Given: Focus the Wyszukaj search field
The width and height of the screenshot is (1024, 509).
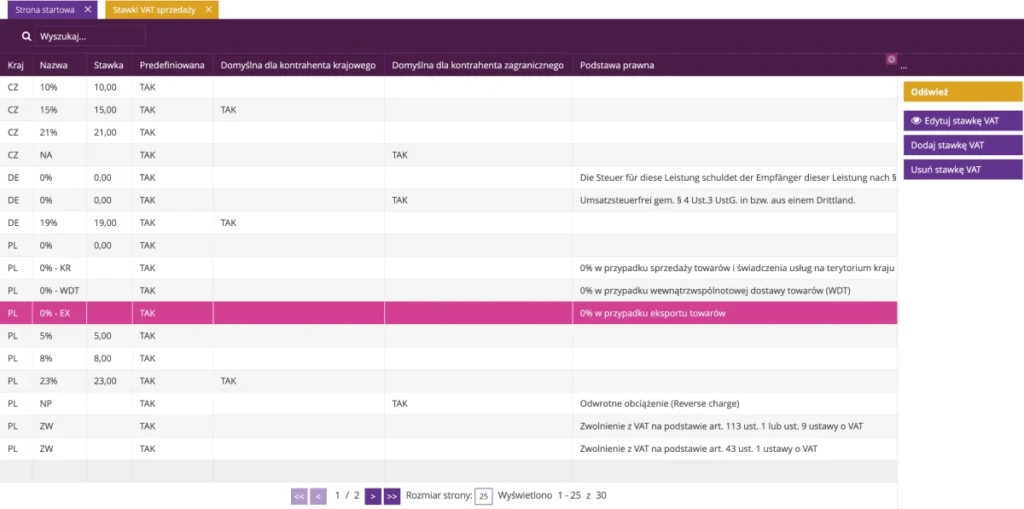Looking at the screenshot, I should tap(90, 37).
